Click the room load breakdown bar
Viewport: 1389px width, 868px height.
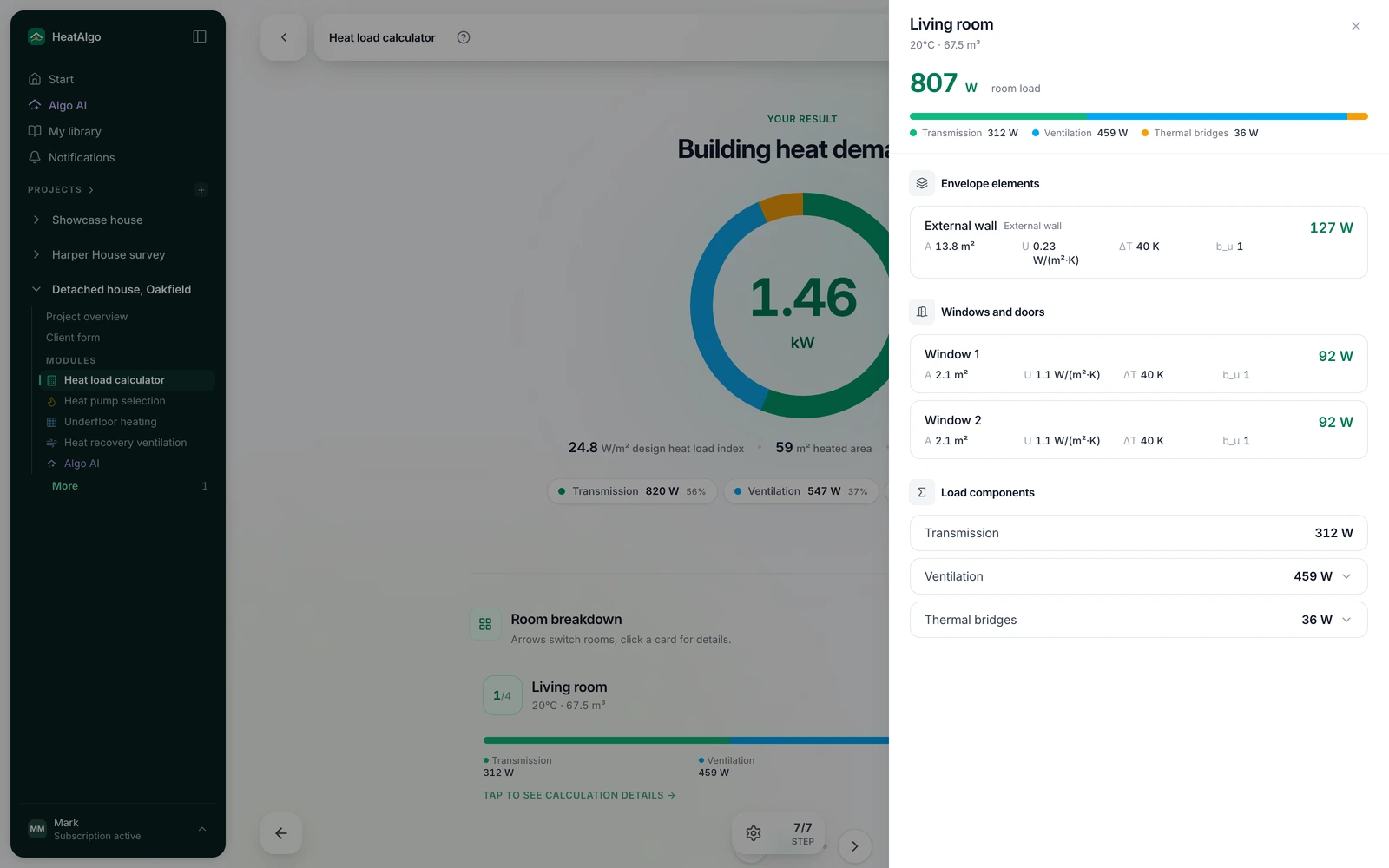point(1139,116)
